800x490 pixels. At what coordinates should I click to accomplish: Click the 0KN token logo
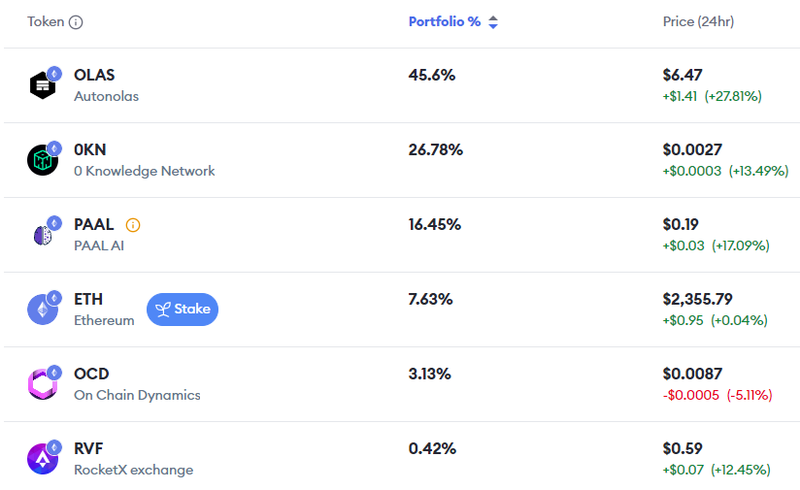(43, 160)
